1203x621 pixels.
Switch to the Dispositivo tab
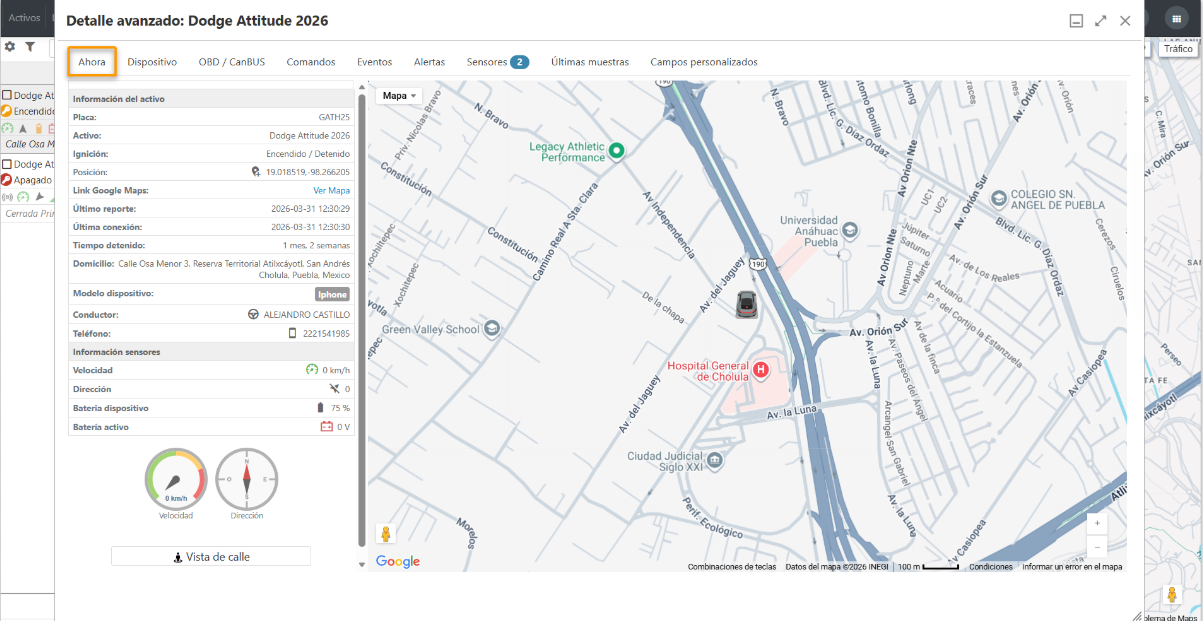pos(152,62)
